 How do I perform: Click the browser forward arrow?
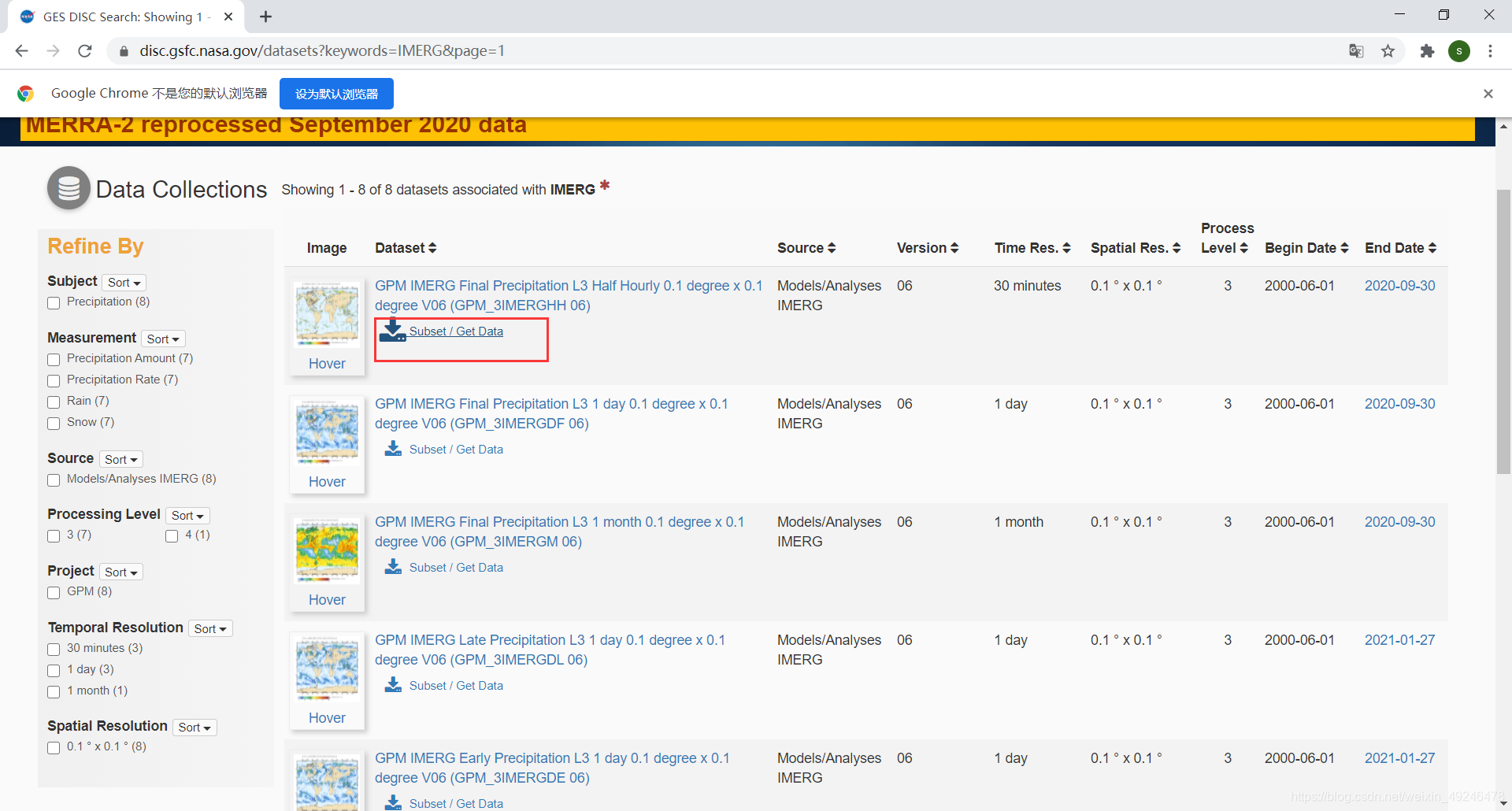pyautogui.click(x=53, y=51)
